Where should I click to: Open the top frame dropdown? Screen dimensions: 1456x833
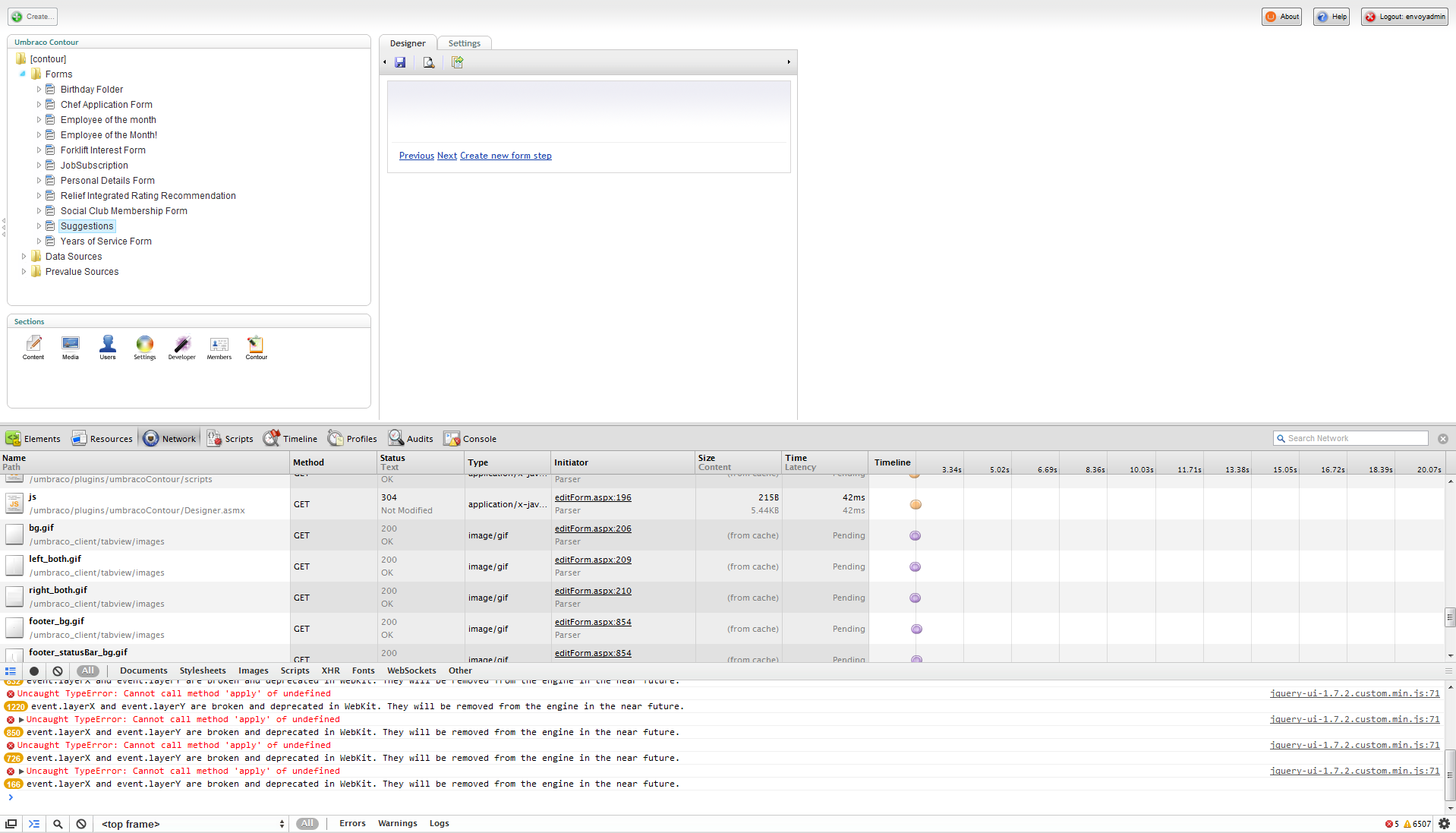coord(193,824)
